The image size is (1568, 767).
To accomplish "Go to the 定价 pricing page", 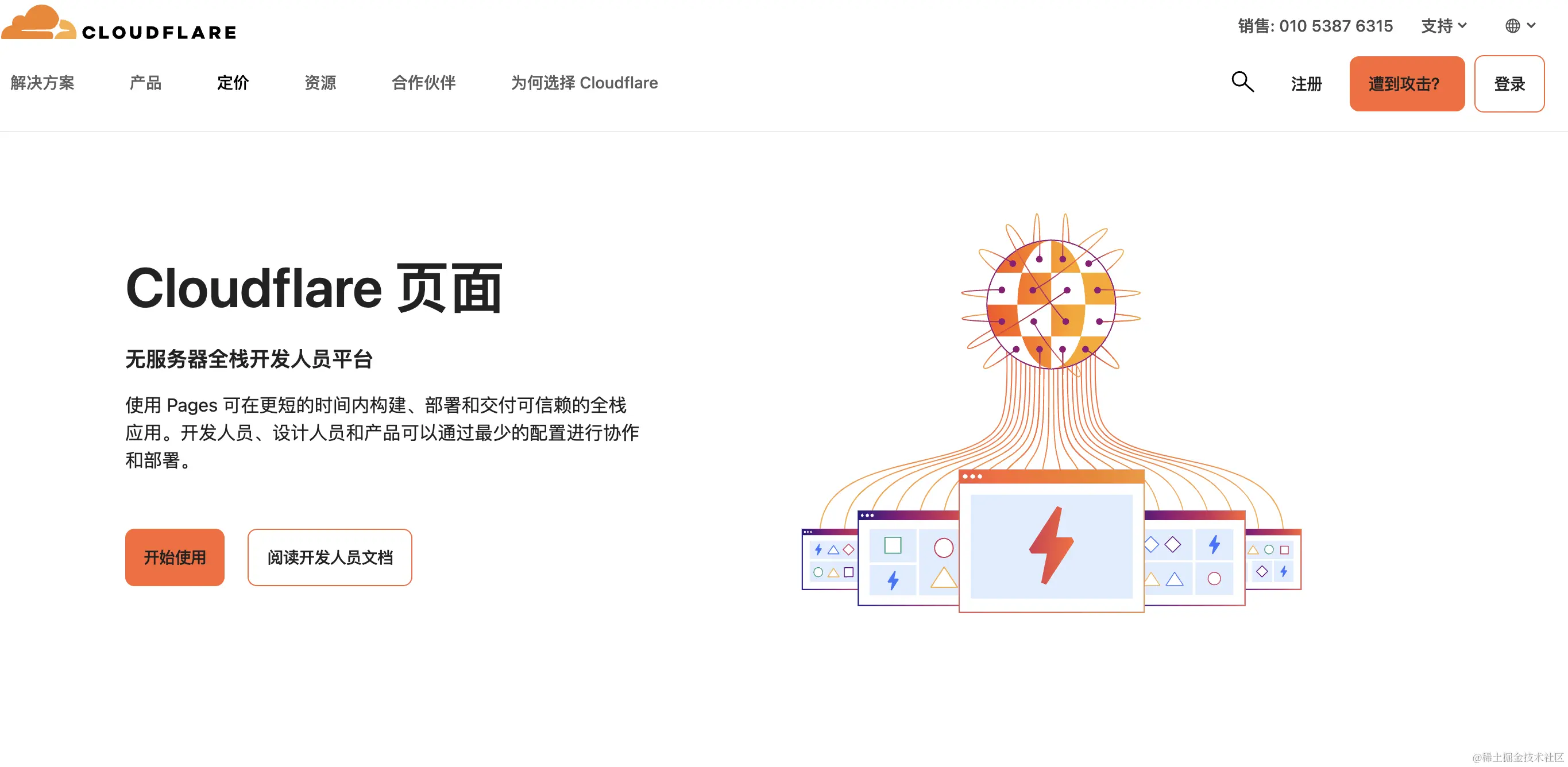I will pyautogui.click(x=233, y=83).
